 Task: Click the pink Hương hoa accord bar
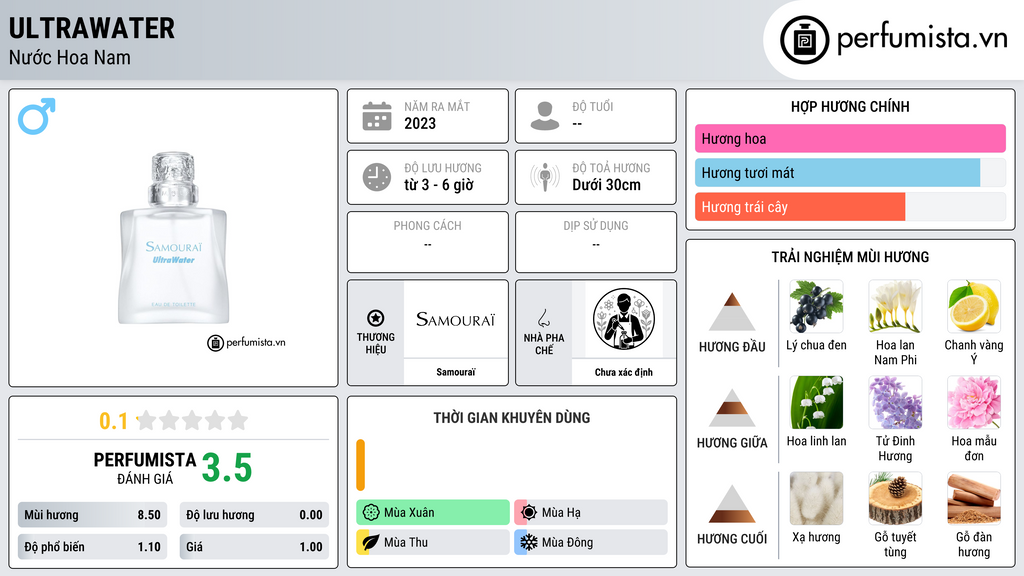[850, 138]
